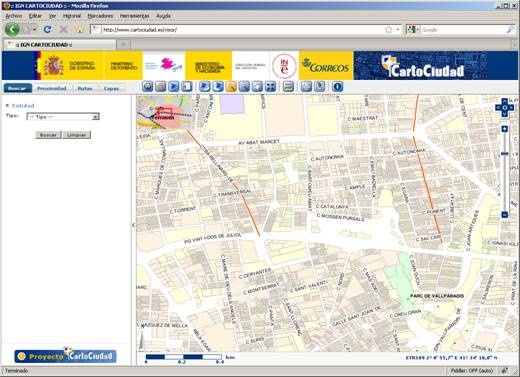Viewport: 520px width, 377px height.
Task: Open a new browser tab
Action: pyautogui.click(x=123, y=44)
